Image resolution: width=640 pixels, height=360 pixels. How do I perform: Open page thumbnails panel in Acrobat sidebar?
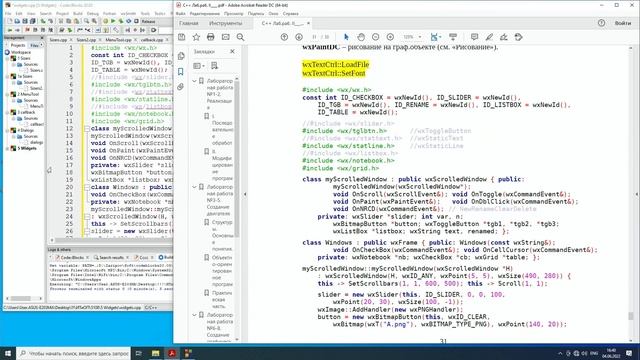point(181,56)
